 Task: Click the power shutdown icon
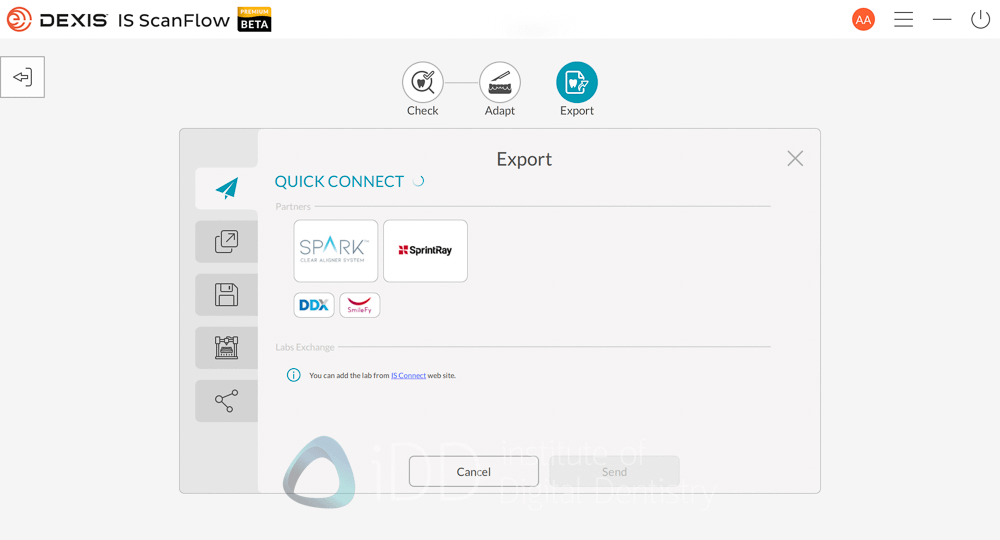pyautogui.click(x=980, y=20)
